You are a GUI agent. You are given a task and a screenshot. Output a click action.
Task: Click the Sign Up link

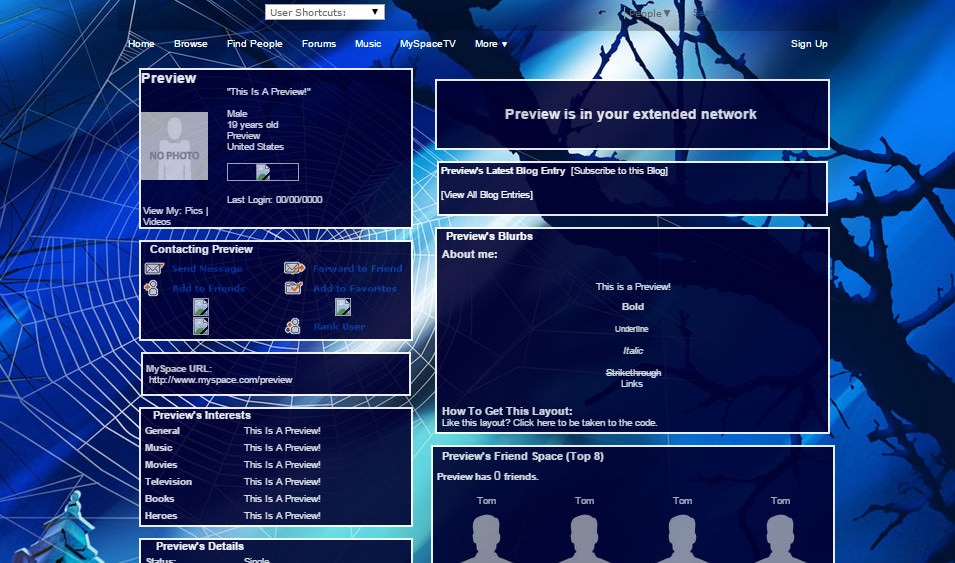pyautogui.click(x=809, y=44)
